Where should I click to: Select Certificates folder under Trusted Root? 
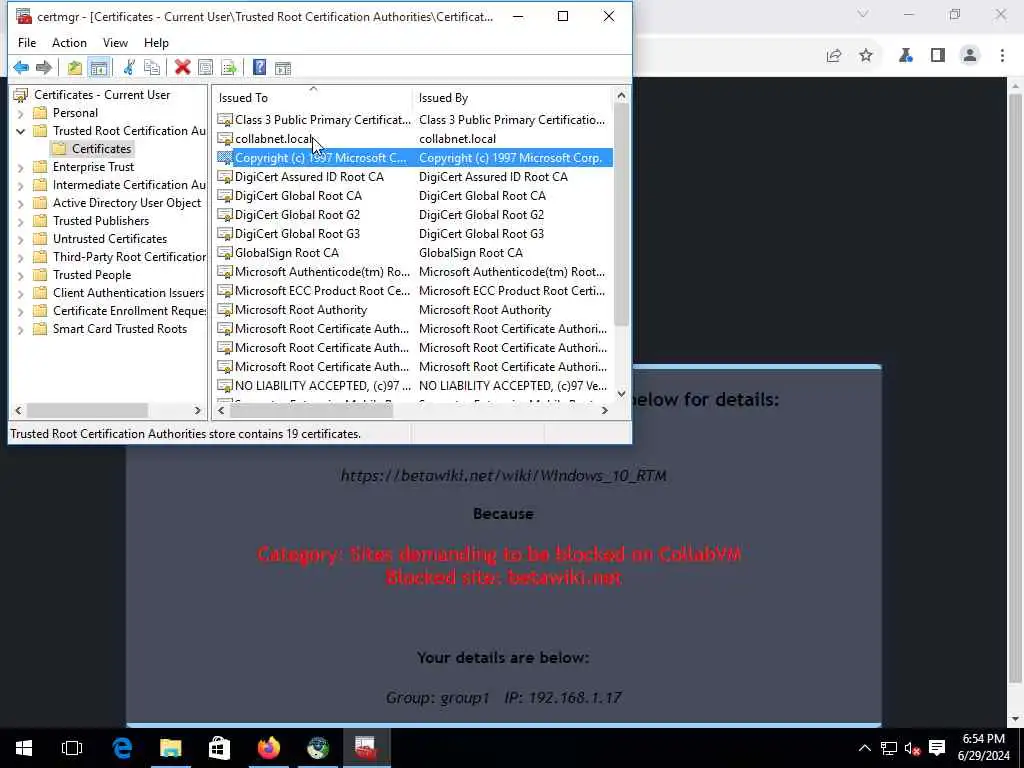[x=101, y=149]
